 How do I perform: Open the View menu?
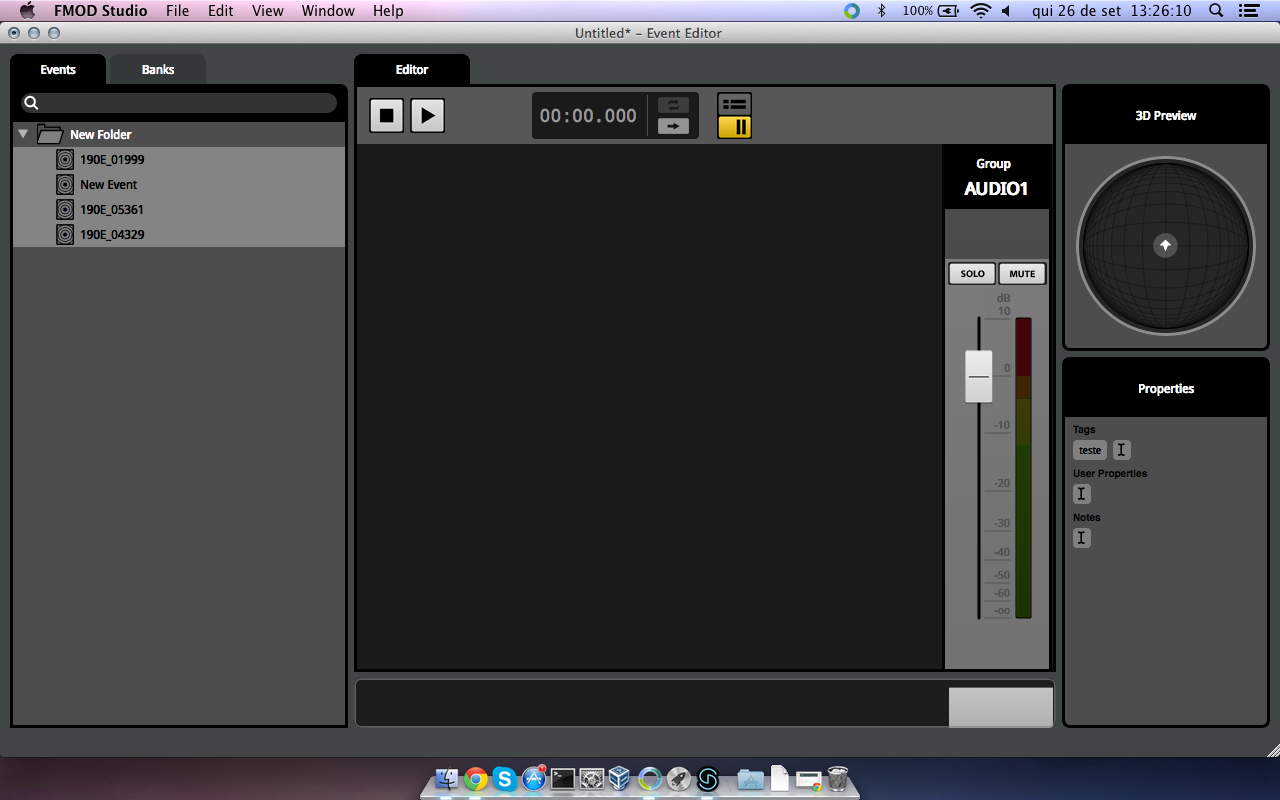[268, 11]
